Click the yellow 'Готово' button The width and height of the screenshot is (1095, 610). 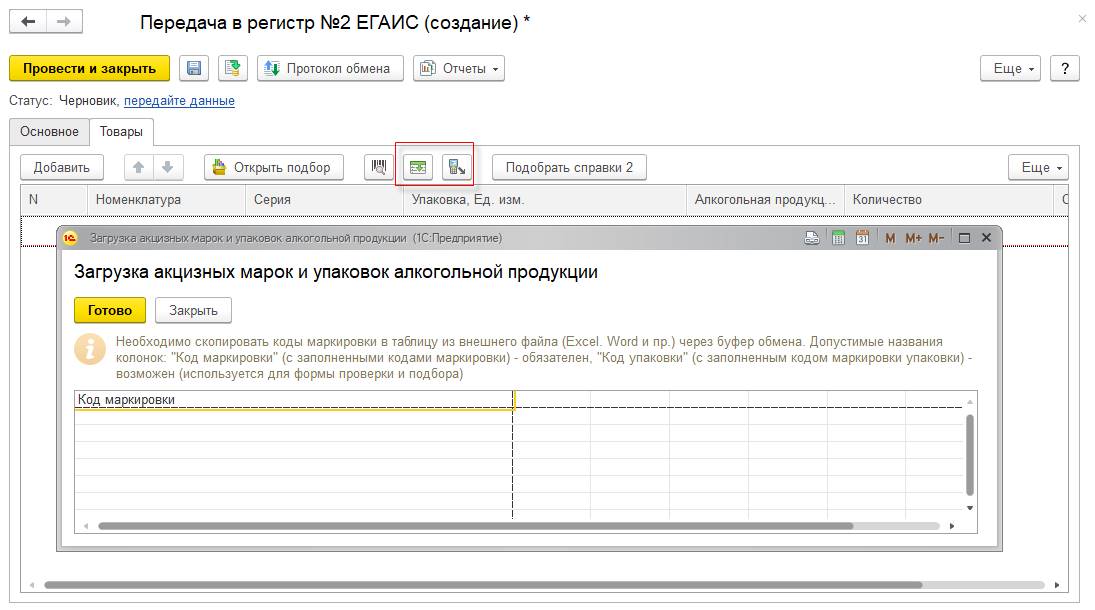[x=110, y=310]
